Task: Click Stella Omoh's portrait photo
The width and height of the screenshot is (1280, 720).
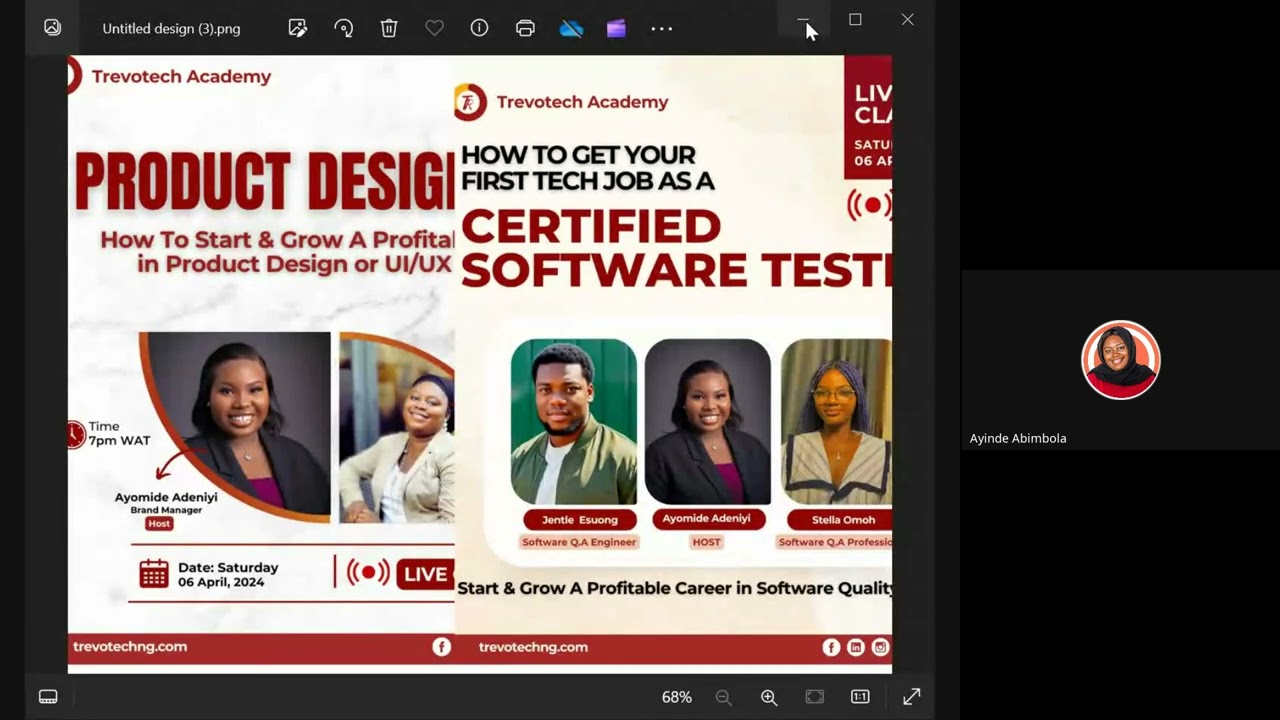Action: point(836,422)
